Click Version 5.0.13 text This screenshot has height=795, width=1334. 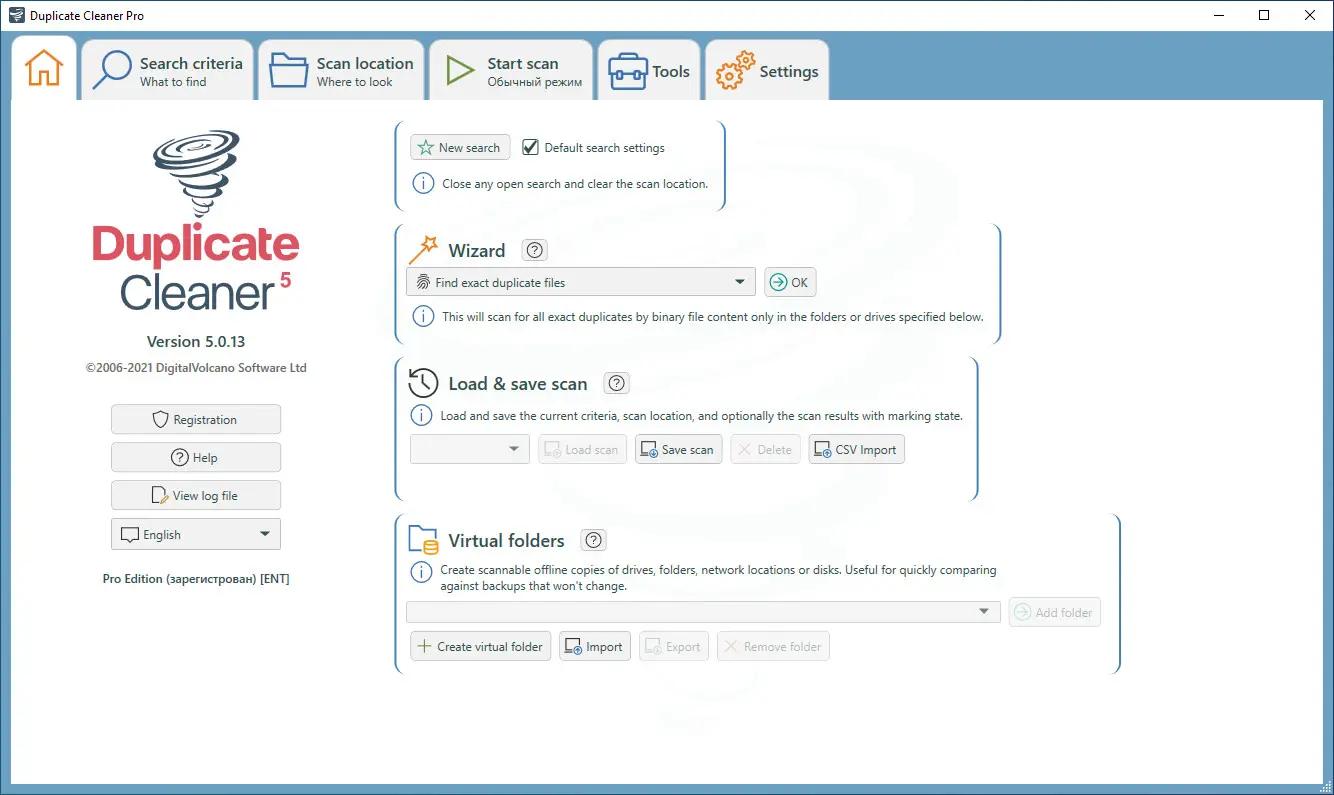point(196,341)
